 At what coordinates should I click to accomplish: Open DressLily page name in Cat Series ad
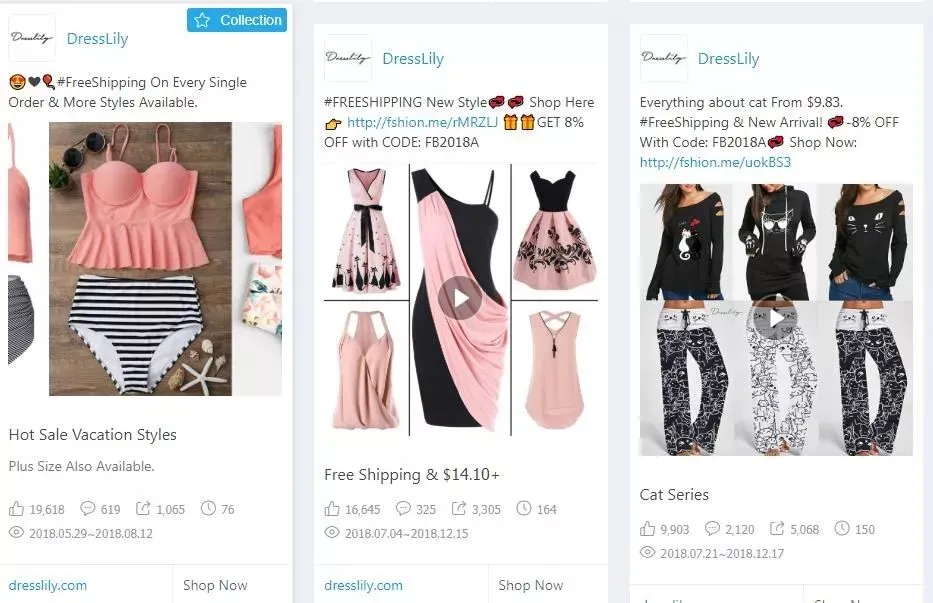click(x=728, y=58)
